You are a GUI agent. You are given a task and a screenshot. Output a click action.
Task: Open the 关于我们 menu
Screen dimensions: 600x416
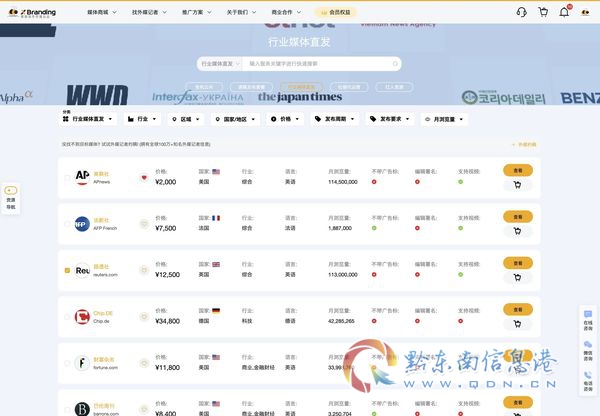241,12
